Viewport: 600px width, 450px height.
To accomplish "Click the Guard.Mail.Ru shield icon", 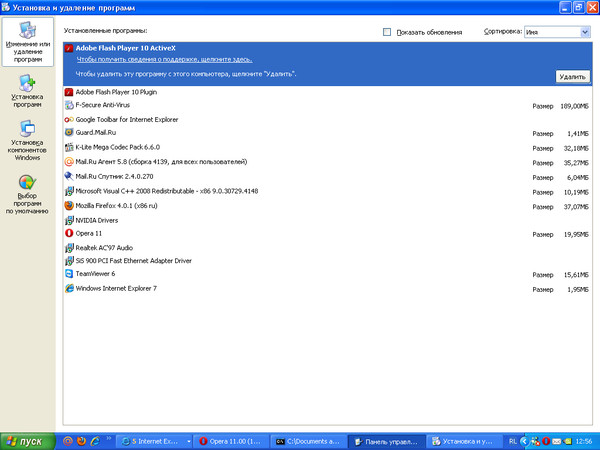I will click(69, 133).
